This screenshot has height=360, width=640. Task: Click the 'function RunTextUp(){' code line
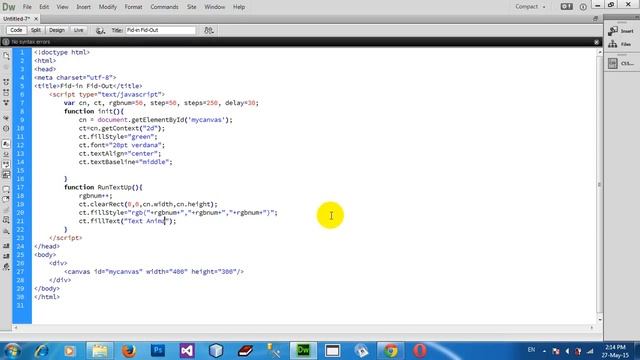click(x=103, y=187)
